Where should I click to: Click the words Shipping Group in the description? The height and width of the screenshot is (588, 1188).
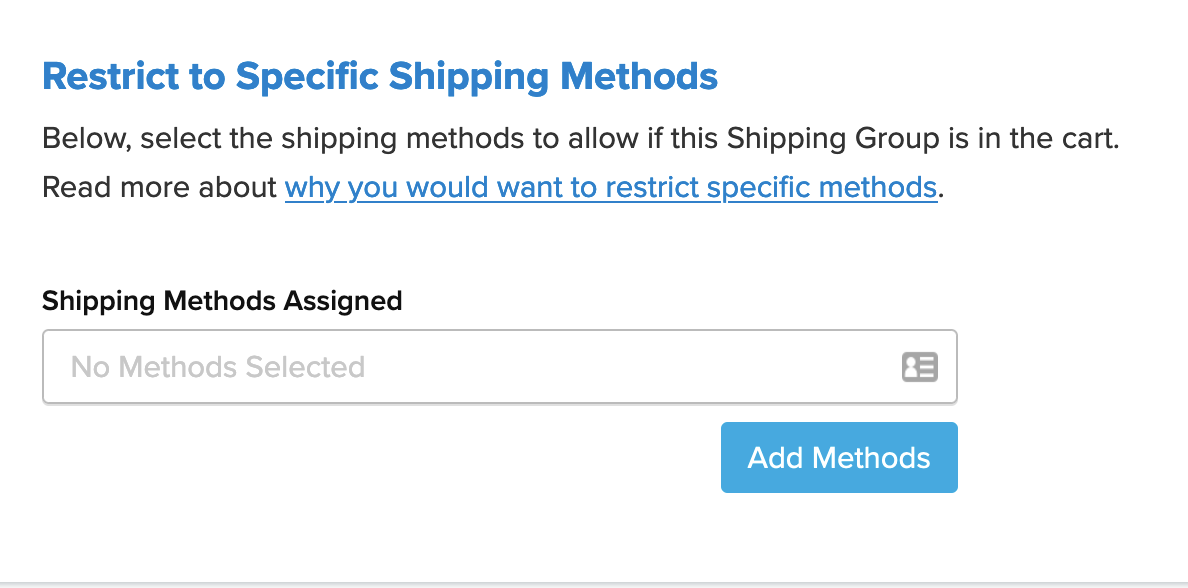coord(832,137)
